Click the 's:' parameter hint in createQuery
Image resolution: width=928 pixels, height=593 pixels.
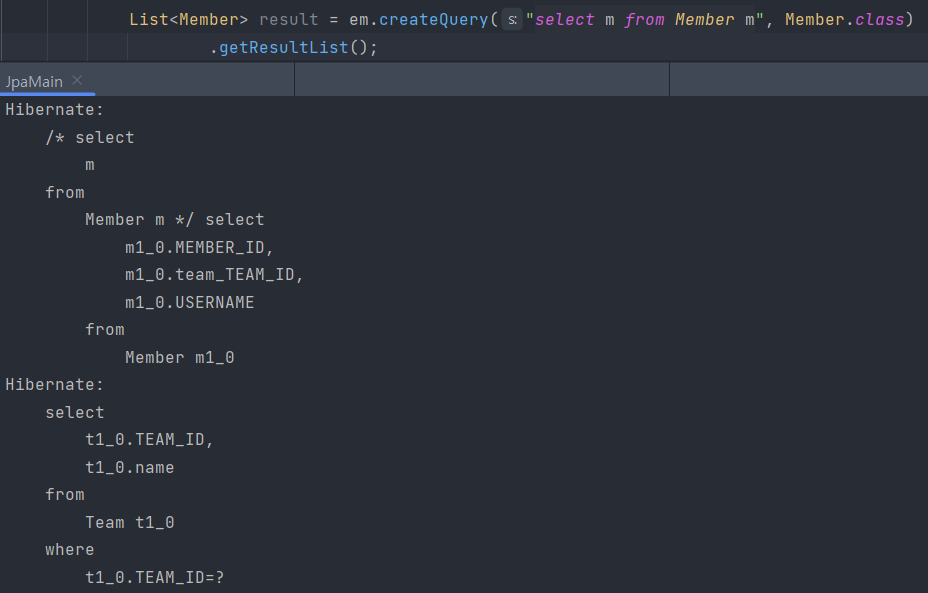(x=512, y=20)
